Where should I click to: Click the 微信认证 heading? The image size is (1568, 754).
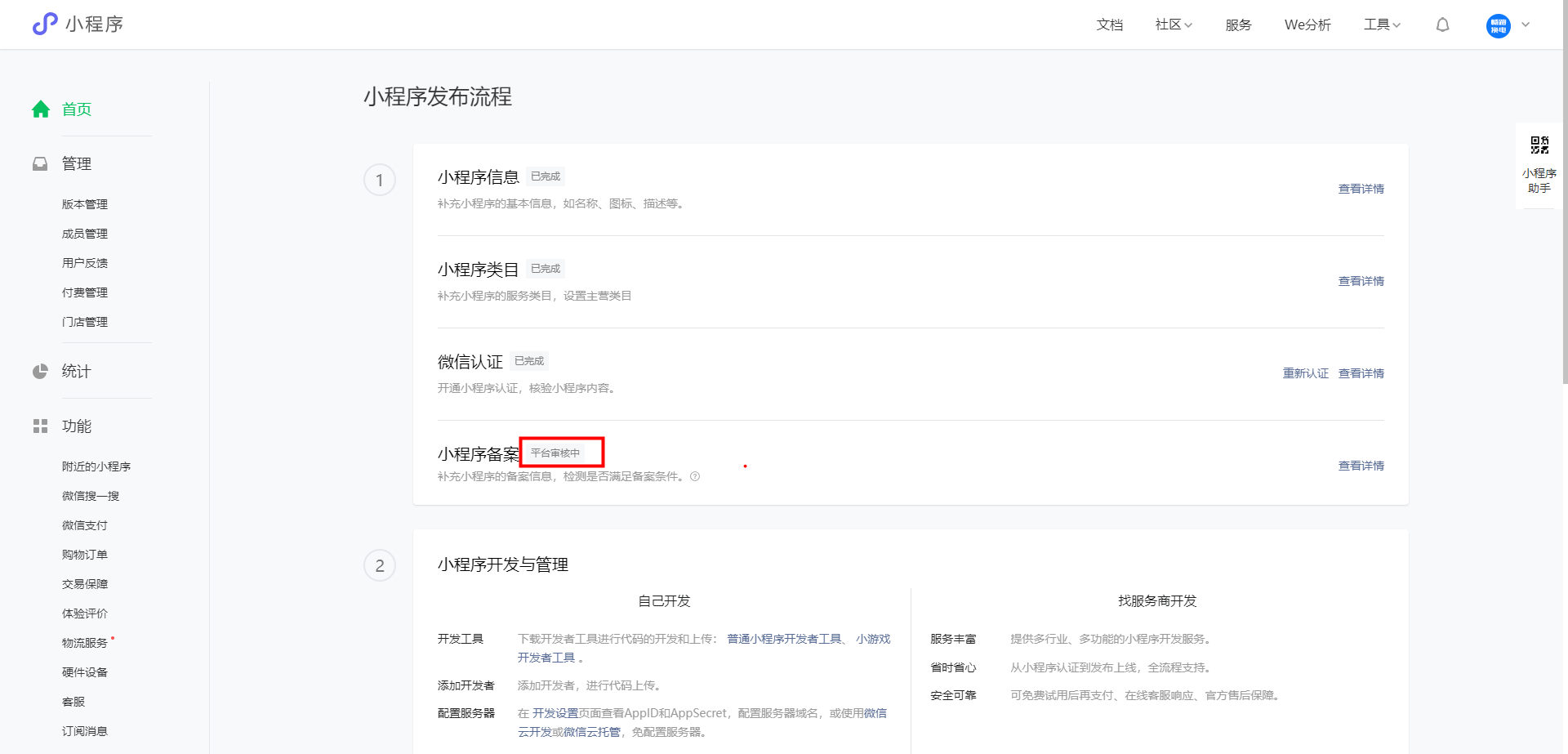(470, 362)
